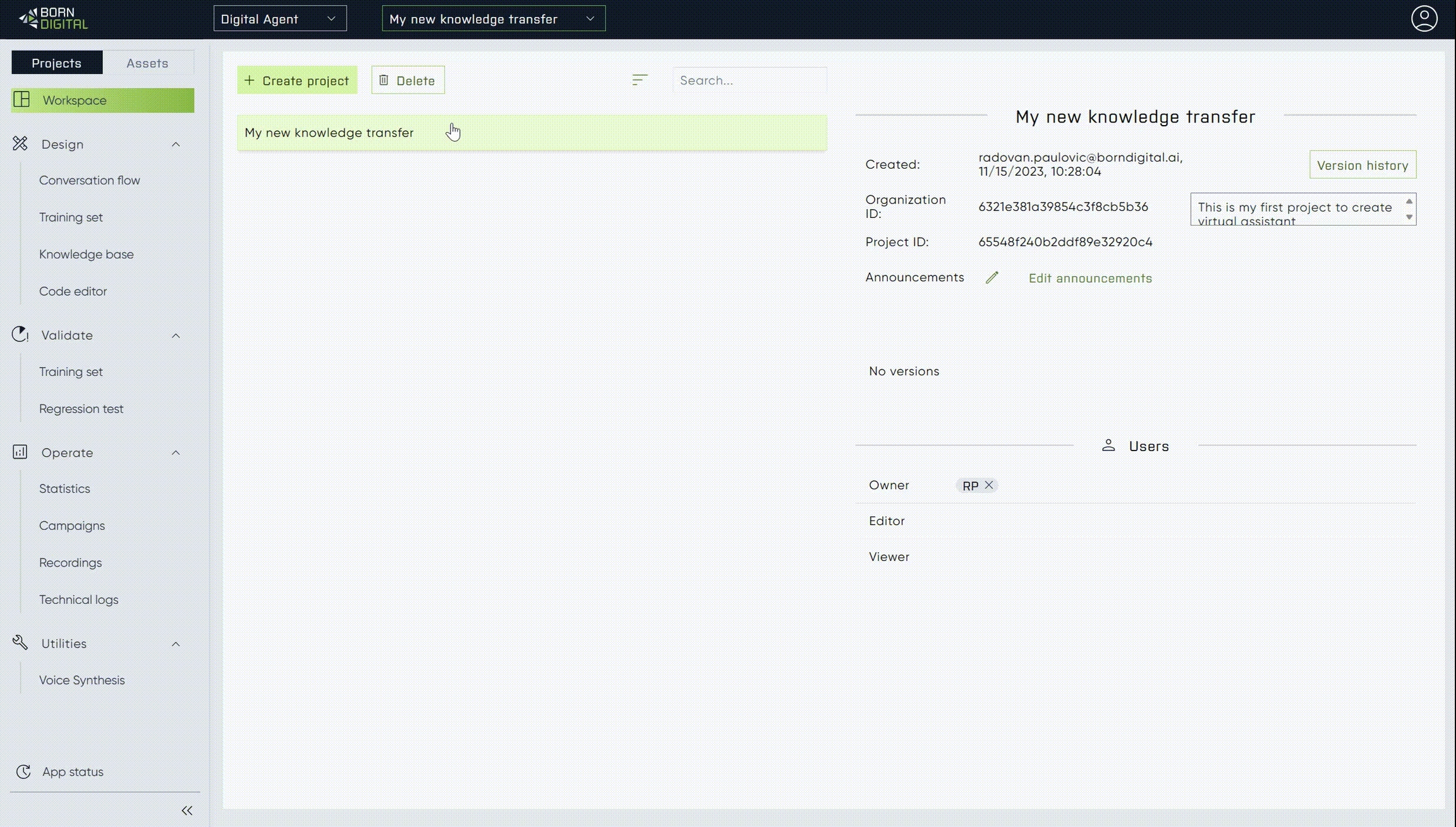Click the pencil icon beside Announcements
Viewport: 1456px width, 827px height.
pyautogui.click(x=992, y=277)
